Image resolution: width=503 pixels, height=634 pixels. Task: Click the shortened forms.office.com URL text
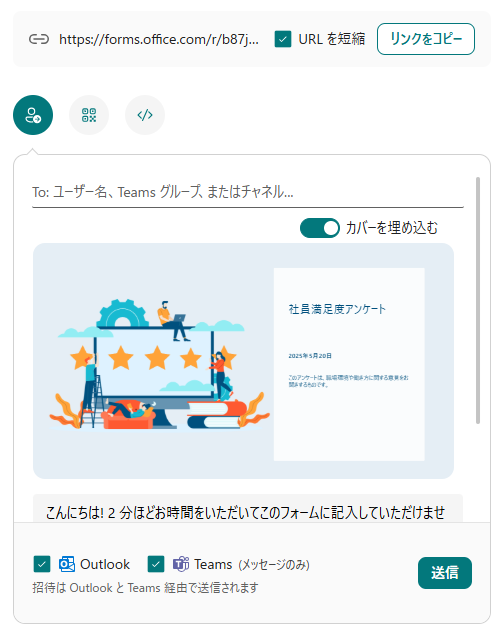159,39
